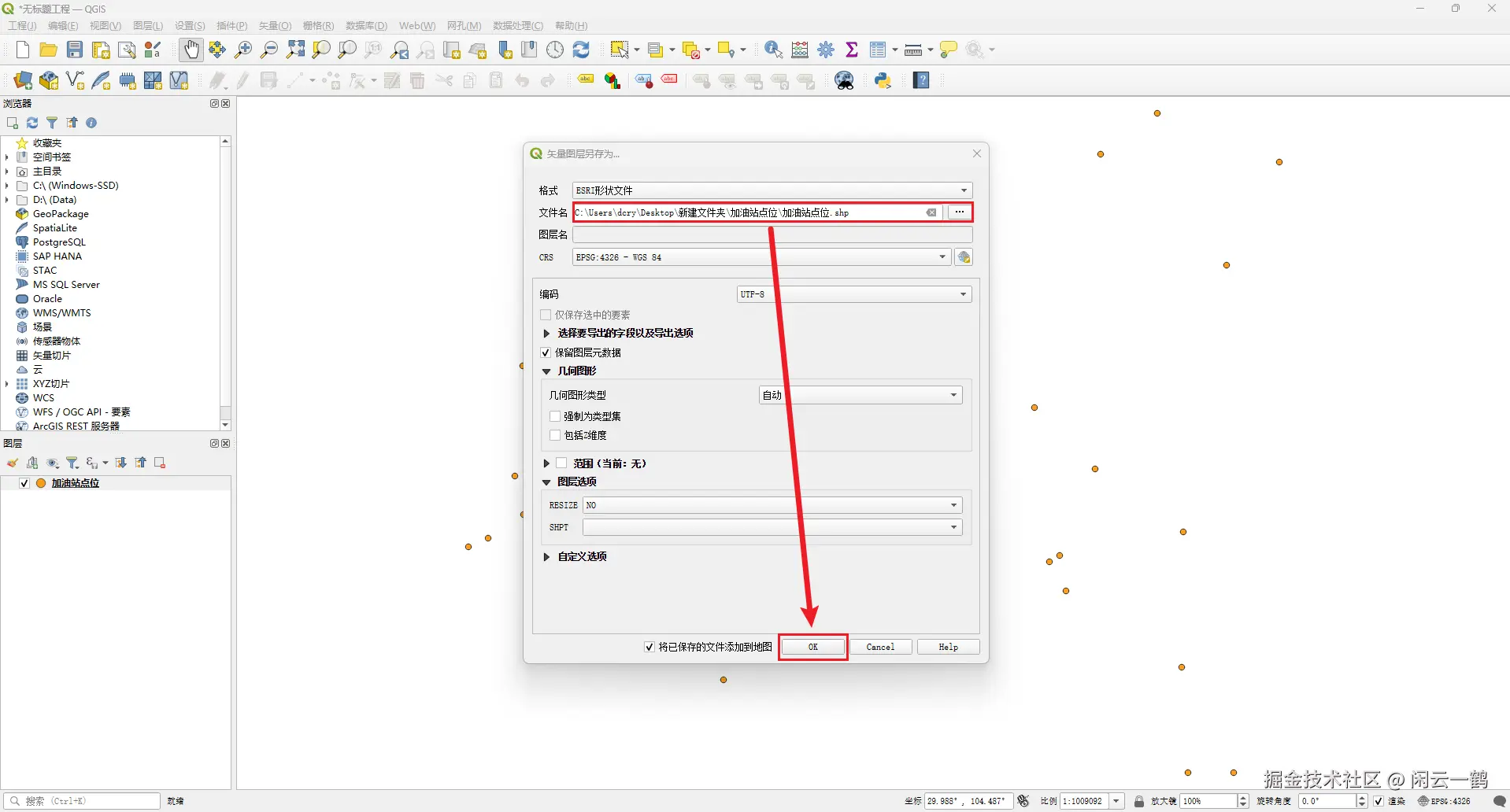Open the RESIZE dropdown
Viewport: 1510px width, 812px height.
772,505
